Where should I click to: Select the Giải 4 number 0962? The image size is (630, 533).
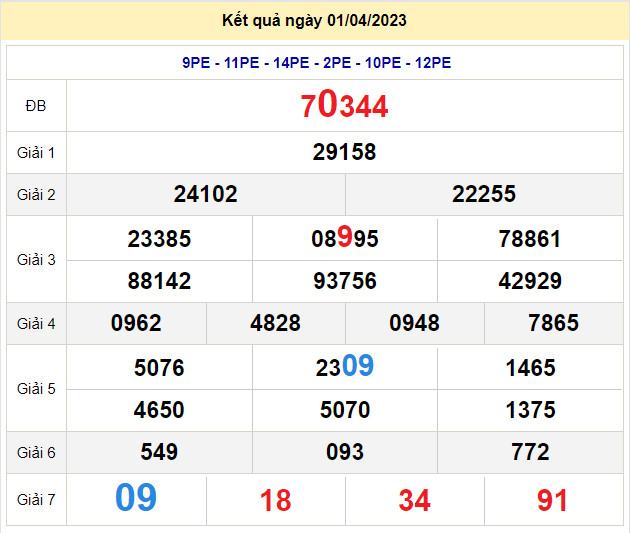click(136, 323)
